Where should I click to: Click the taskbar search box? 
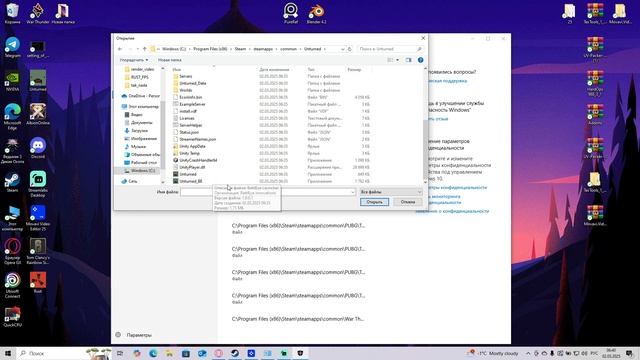point(63,353)
